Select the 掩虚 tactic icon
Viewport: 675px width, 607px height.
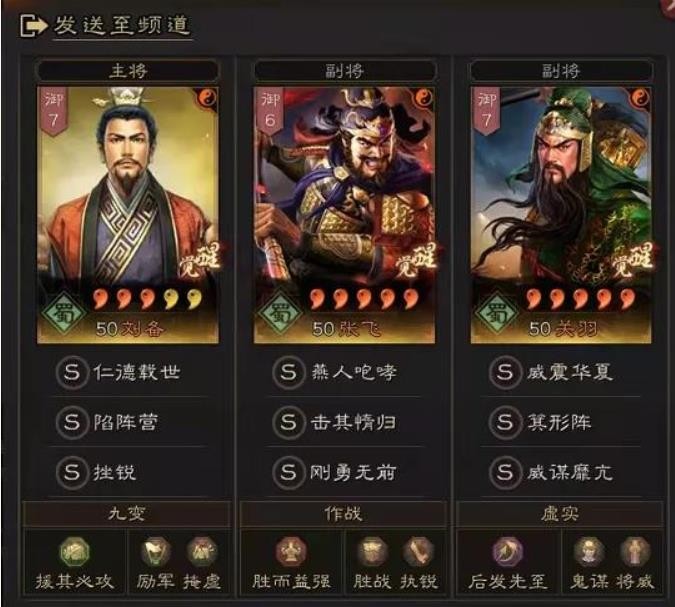coord(201,552)
